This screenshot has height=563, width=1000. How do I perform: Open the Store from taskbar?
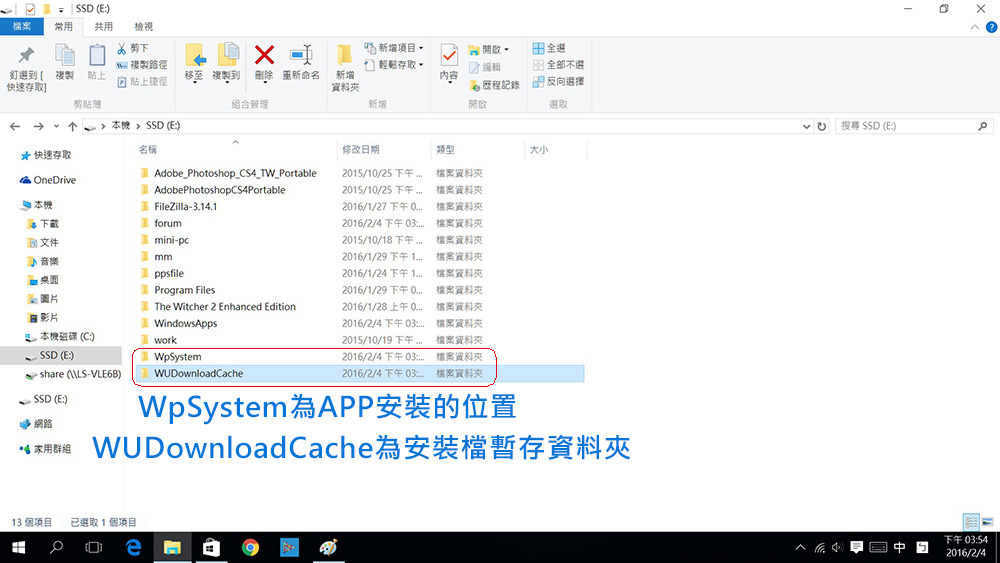pyautogui.click(x=211, y=547)
